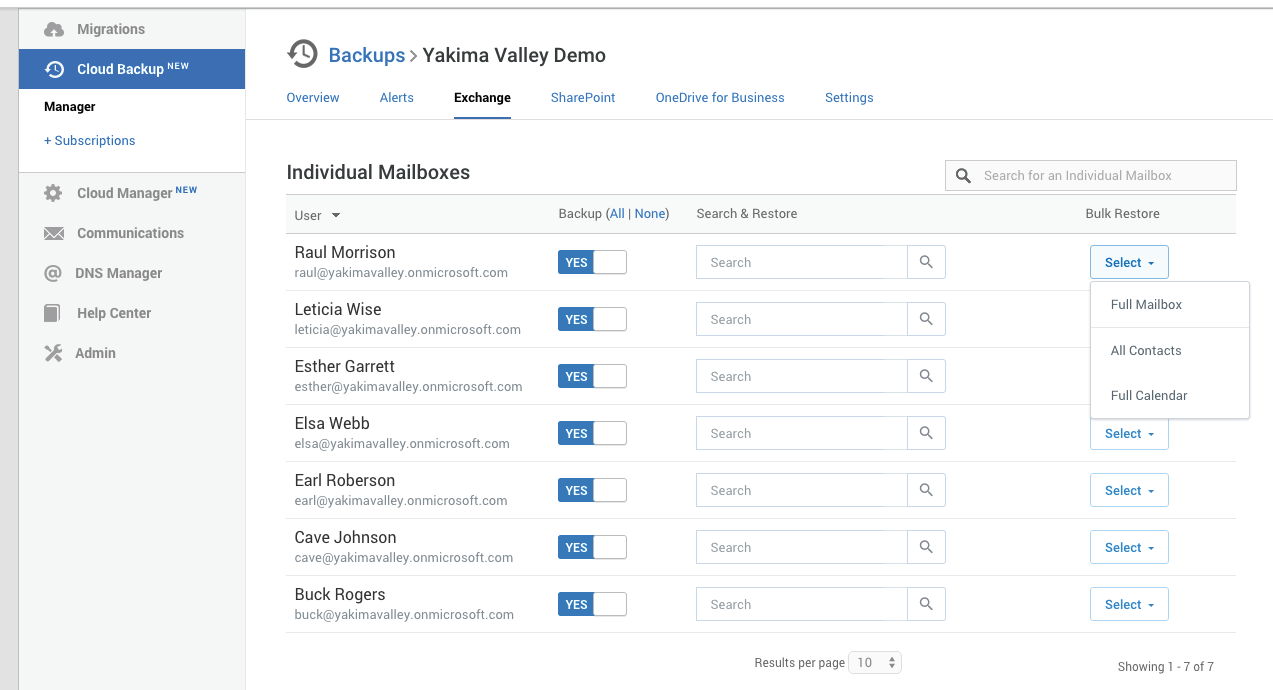Switch to the SharePoint tab
This screenshot has width=1273, height=690.
click(583, 97)
